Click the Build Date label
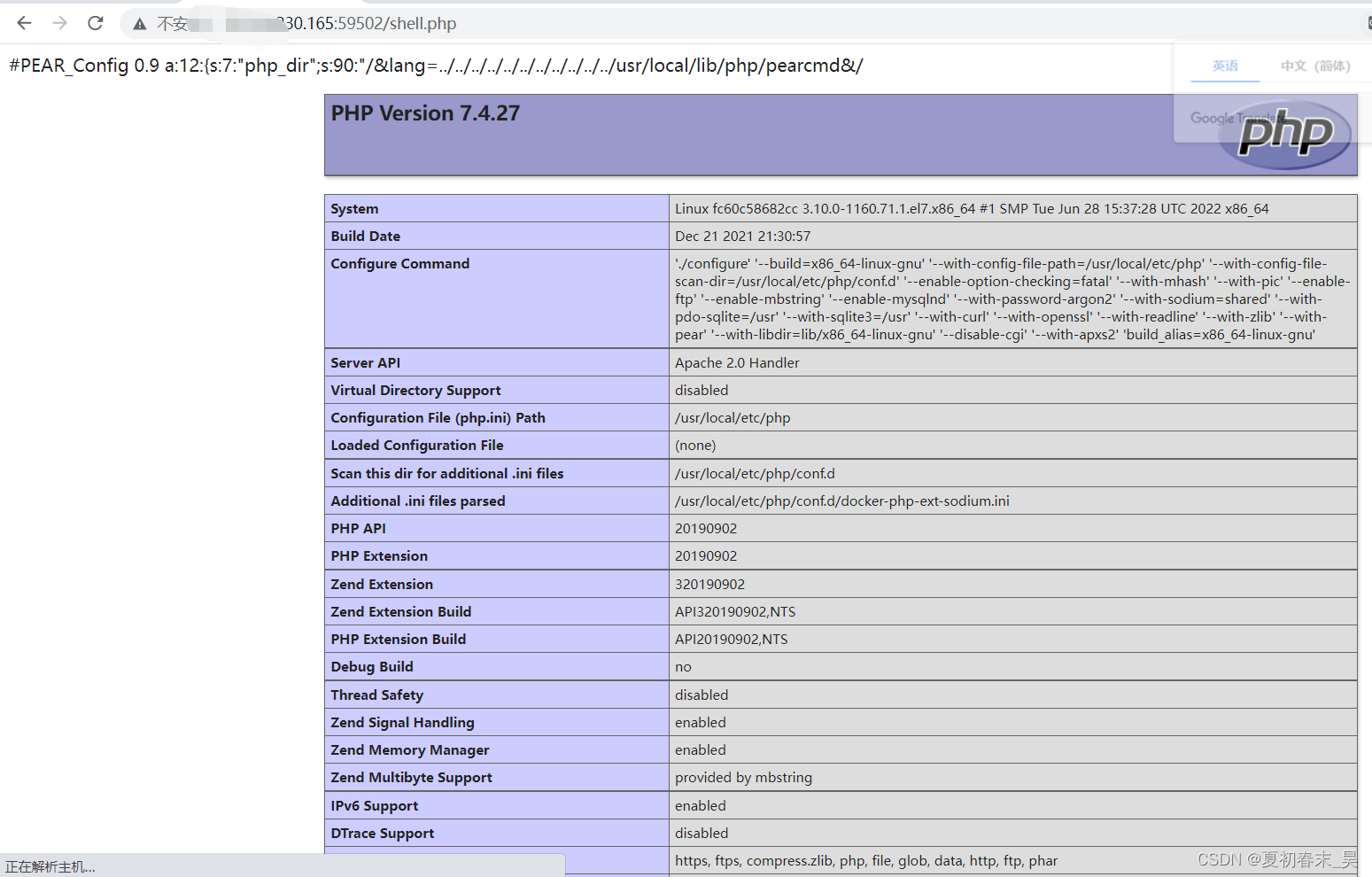Screen dimensions: 1372x877 click(x=366, y=237)
